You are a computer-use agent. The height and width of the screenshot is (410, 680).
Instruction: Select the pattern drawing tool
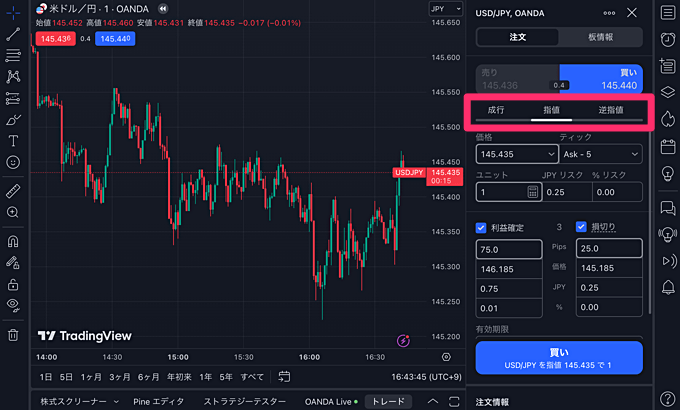13,76
